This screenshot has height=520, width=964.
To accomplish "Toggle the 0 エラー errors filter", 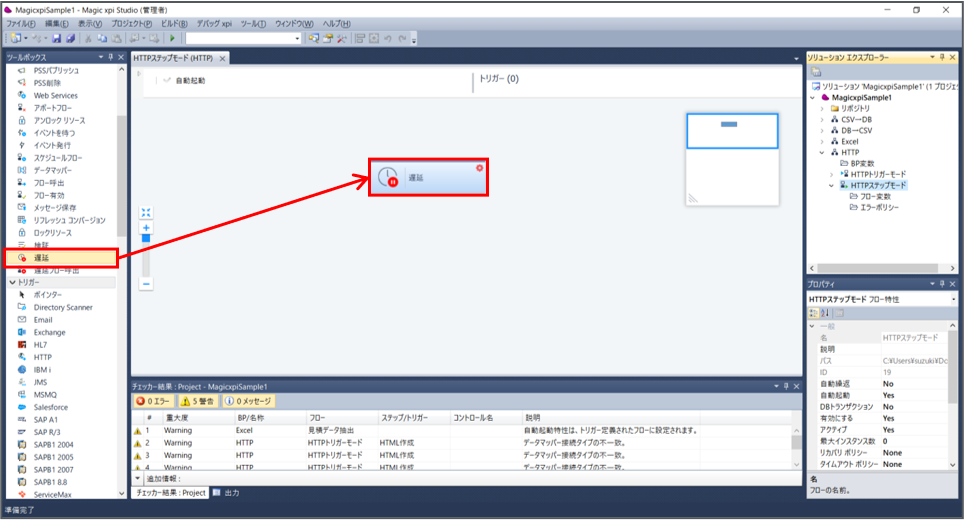I will tap(155, 401).
